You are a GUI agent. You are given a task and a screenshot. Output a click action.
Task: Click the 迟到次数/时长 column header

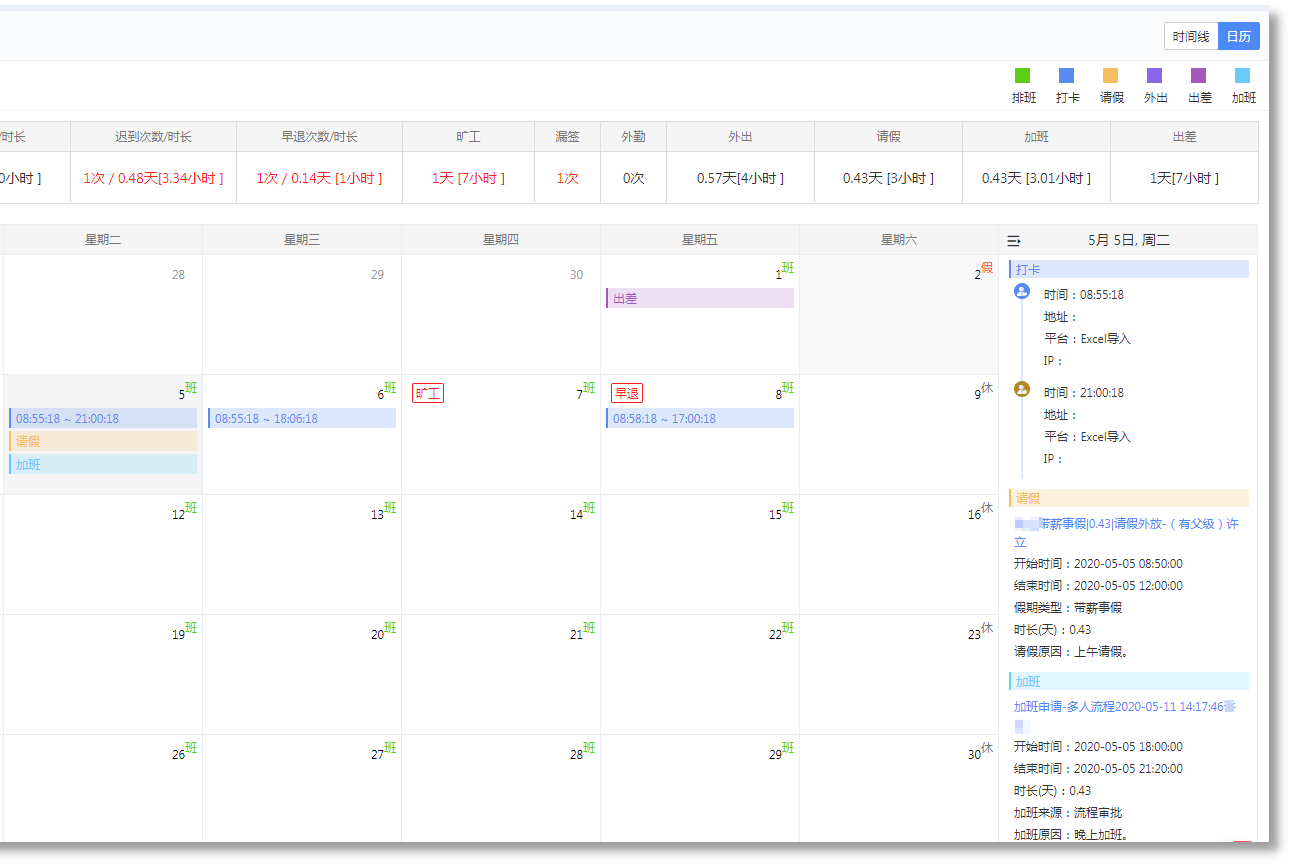click(x=153, y=137)
